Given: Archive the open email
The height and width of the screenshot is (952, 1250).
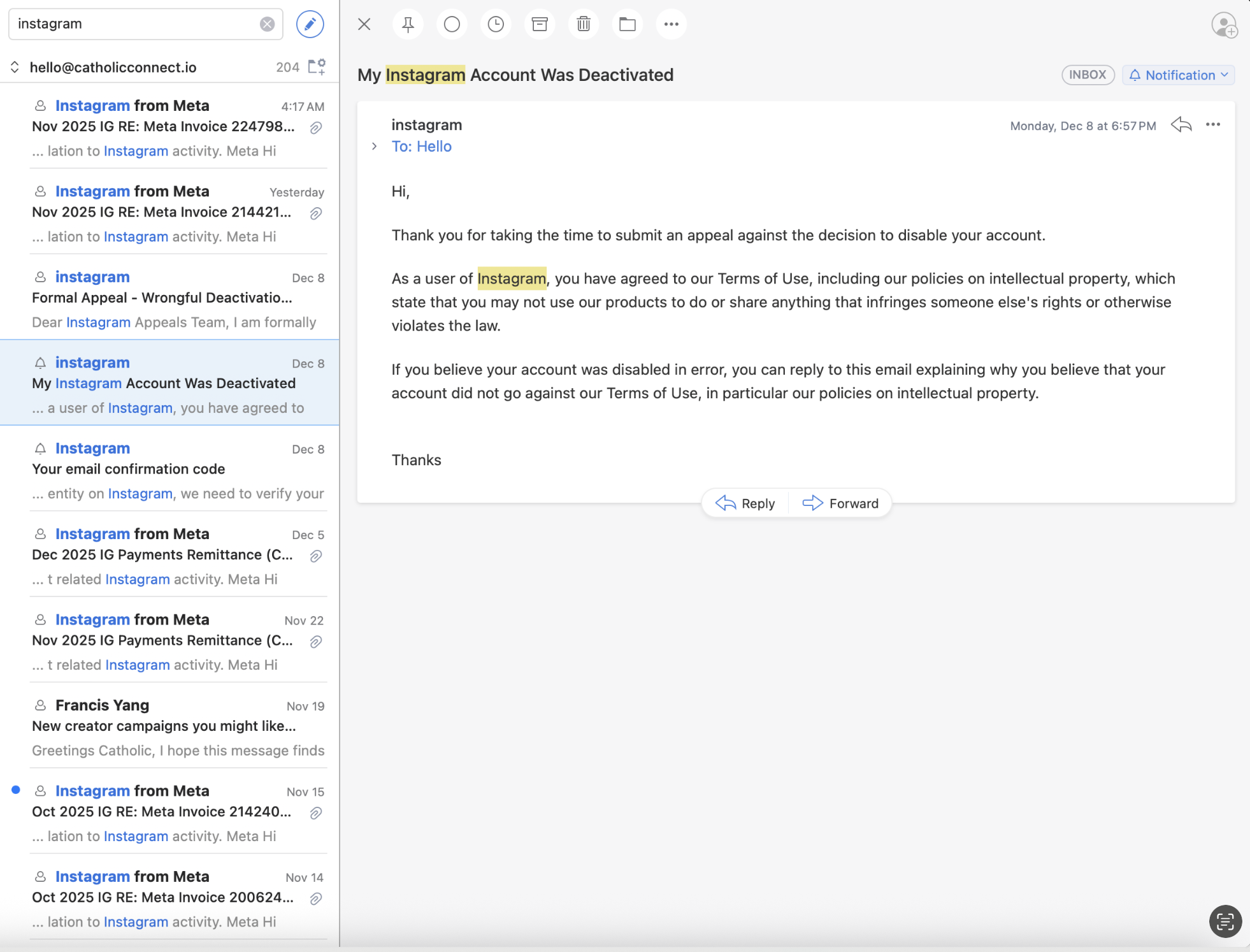Looking at the screenshot, I should [540, 24].
